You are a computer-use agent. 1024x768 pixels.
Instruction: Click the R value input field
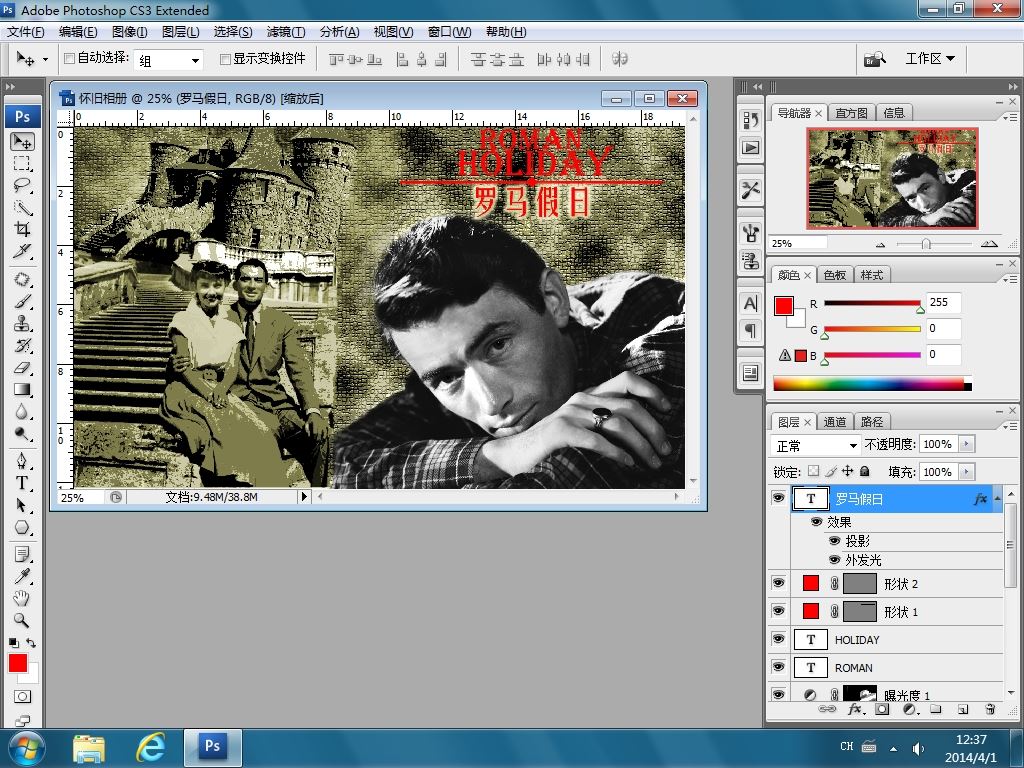point(943,302)
